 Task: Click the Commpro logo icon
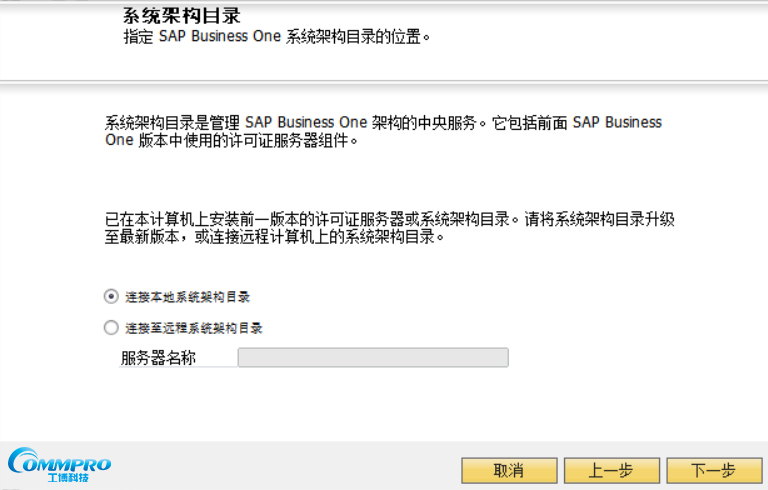click(x=58, y=462)
